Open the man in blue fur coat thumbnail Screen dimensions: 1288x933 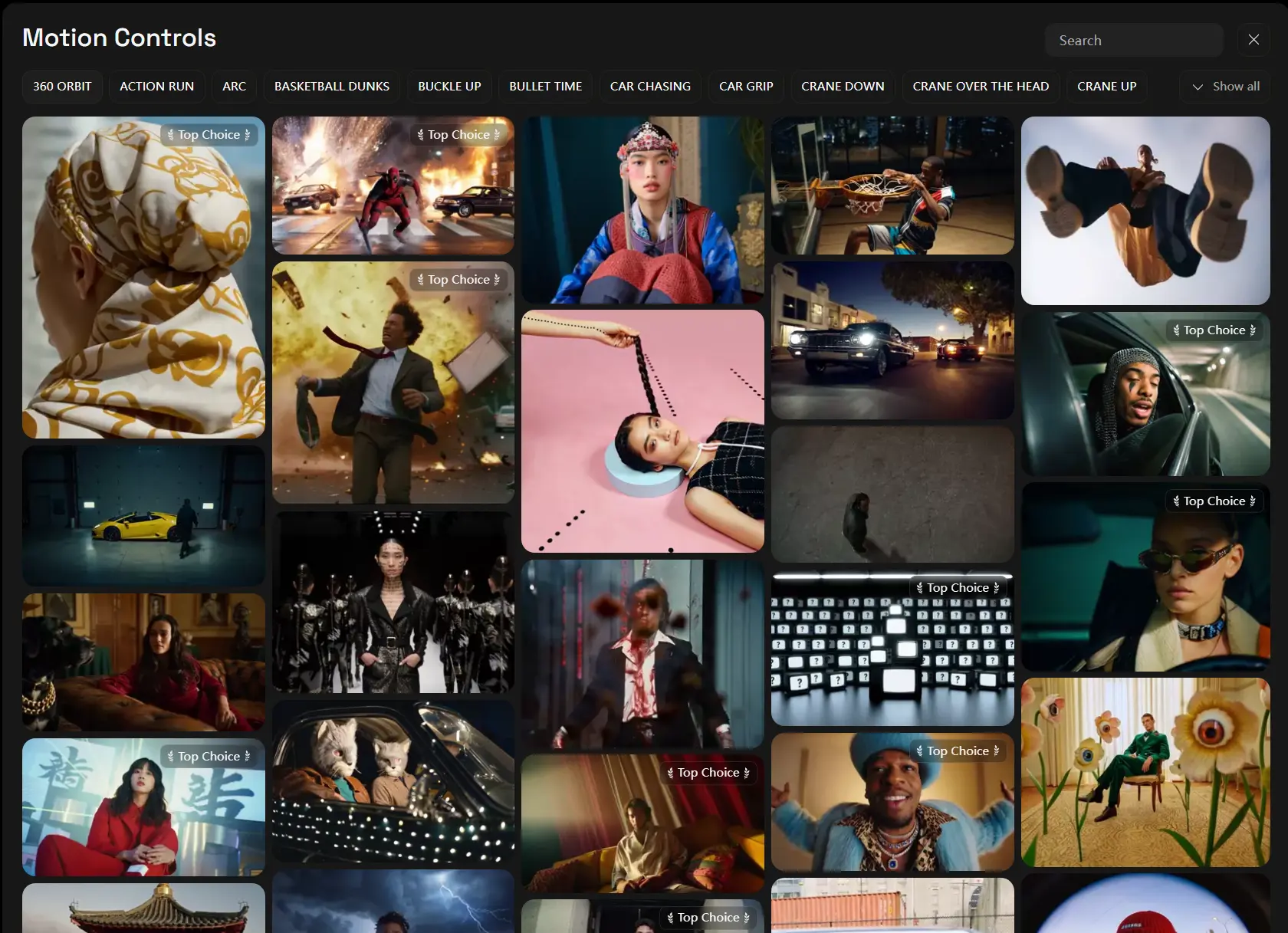(x=892, y=802)
